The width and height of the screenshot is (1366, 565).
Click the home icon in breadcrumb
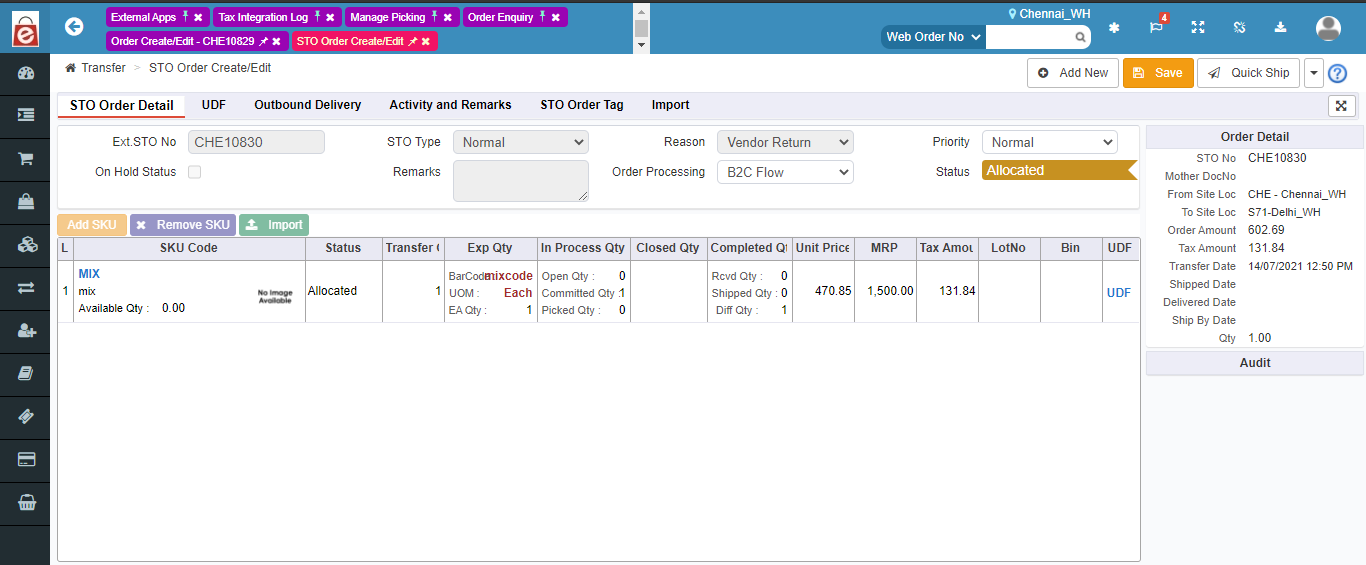click(70, 68)
